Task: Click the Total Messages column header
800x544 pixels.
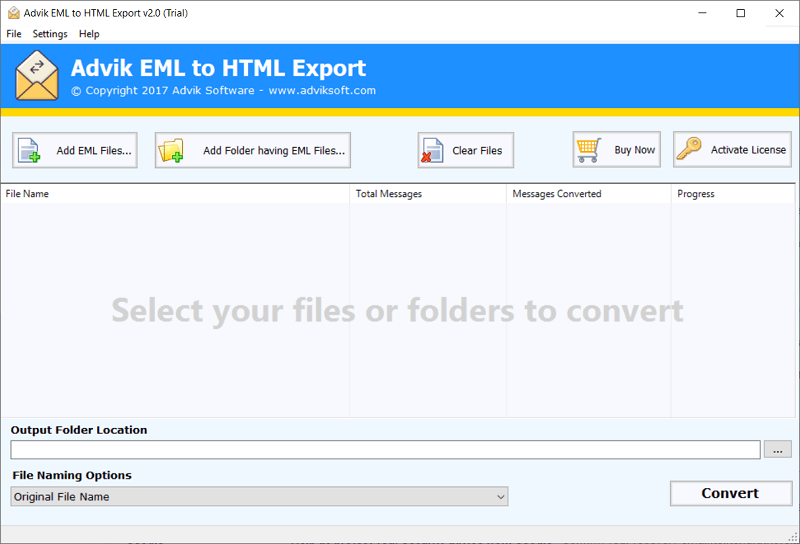Action: point(428,194)
